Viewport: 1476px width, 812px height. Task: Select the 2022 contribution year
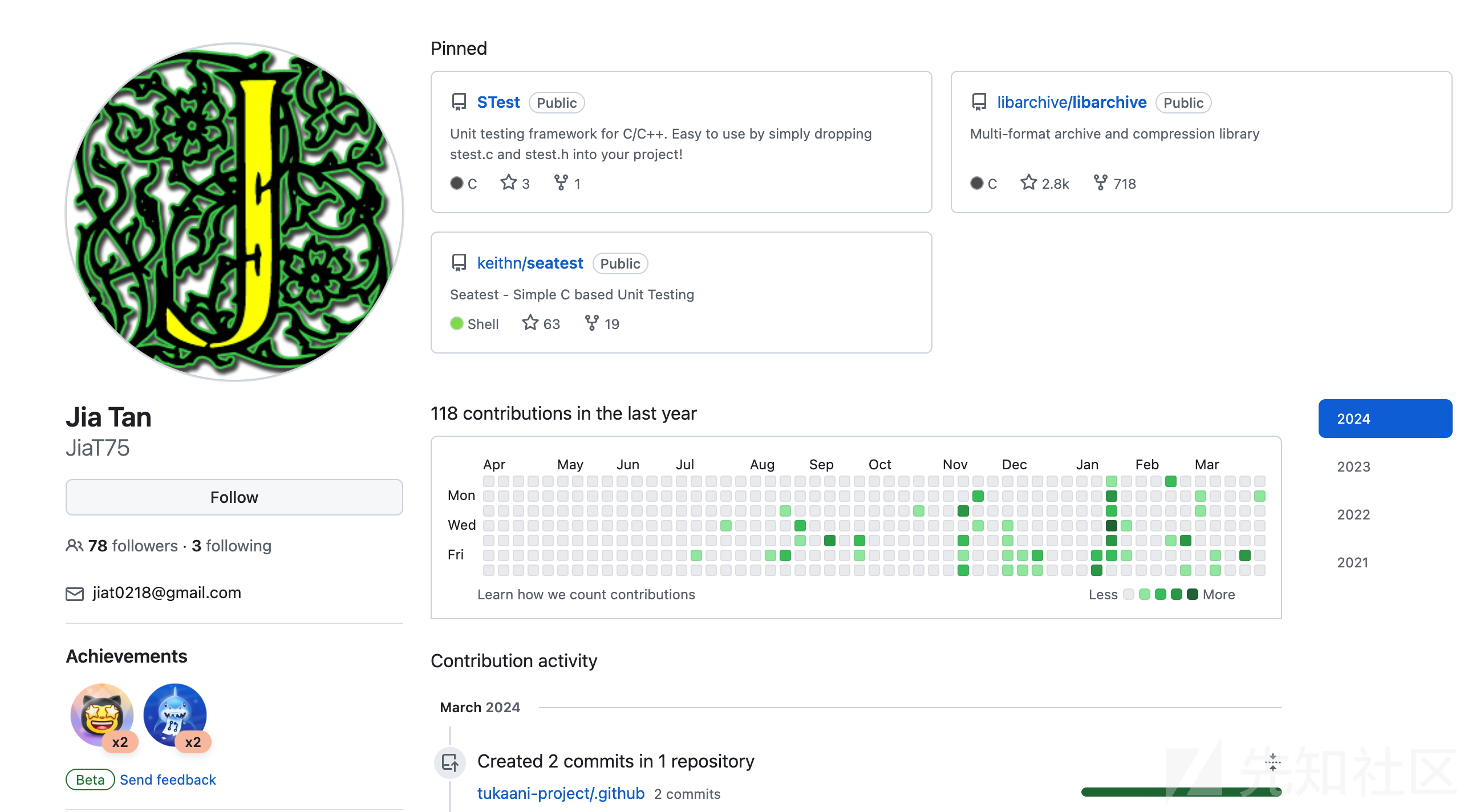(1353, 514)
